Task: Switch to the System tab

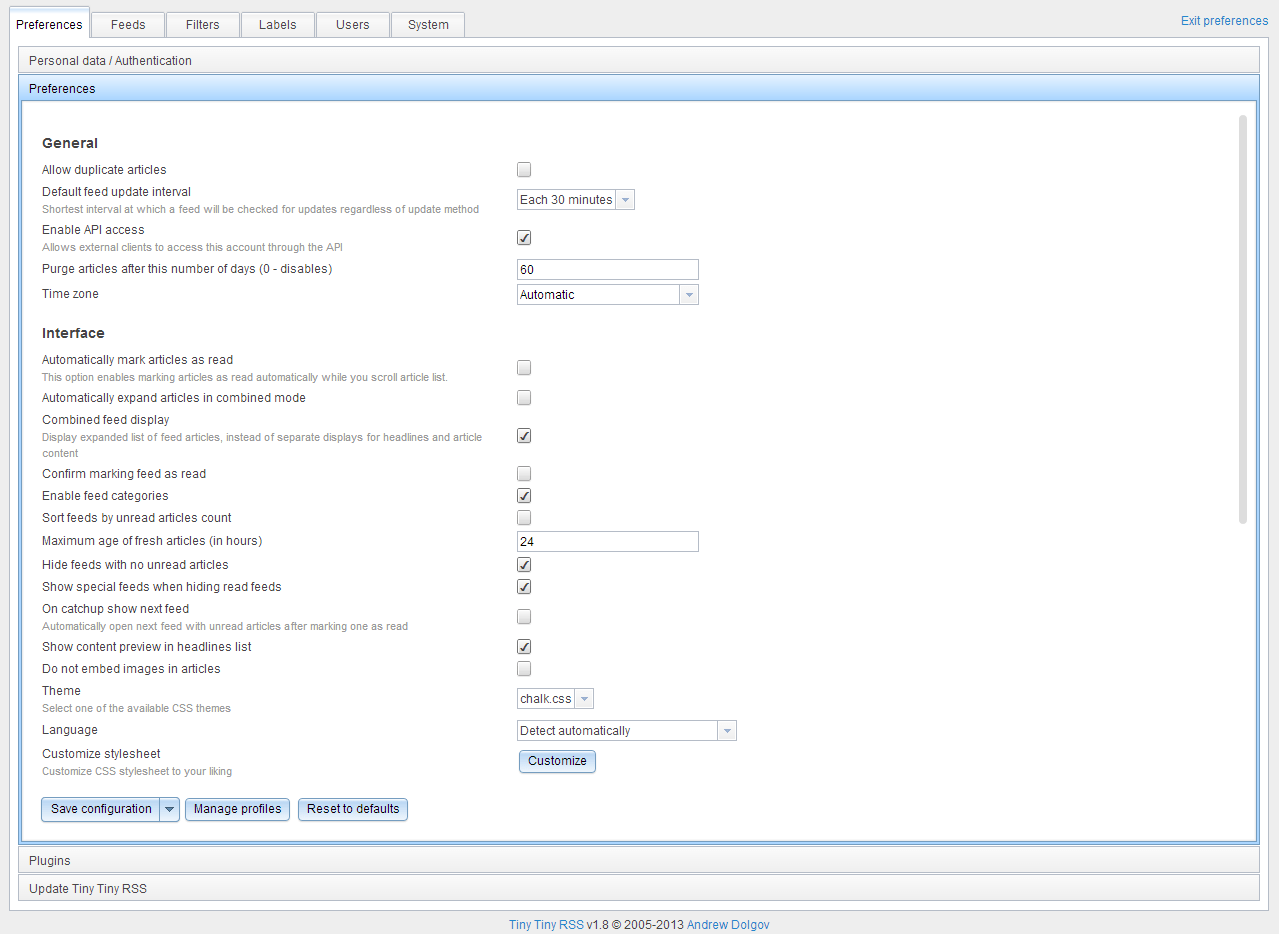Action: click(x=427, y=24)
